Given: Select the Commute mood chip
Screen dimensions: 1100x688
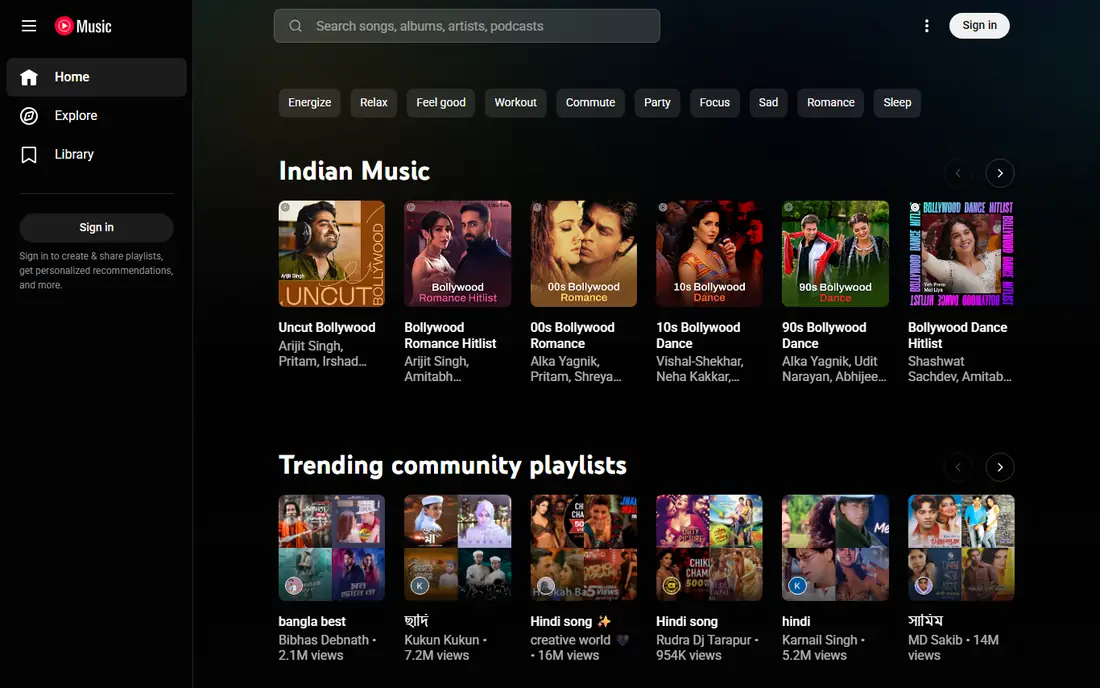Looking at the screenshot, I should [590, 102].
